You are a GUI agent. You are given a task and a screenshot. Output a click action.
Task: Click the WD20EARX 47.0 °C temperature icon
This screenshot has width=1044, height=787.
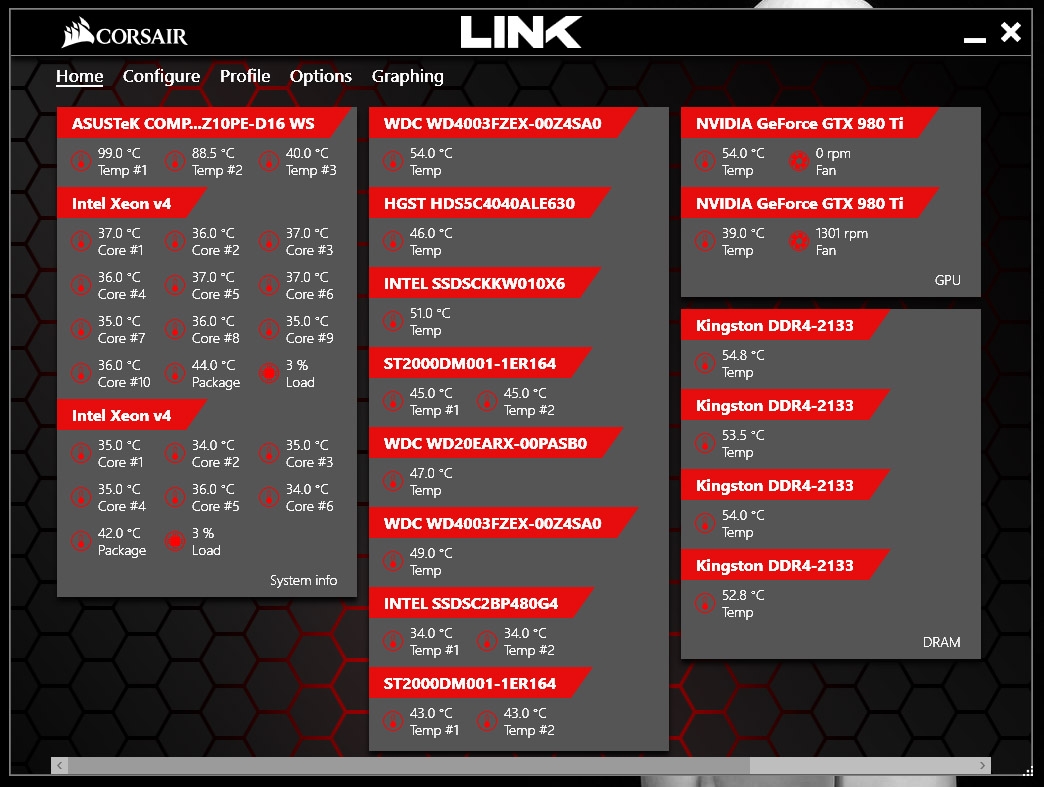393,481
